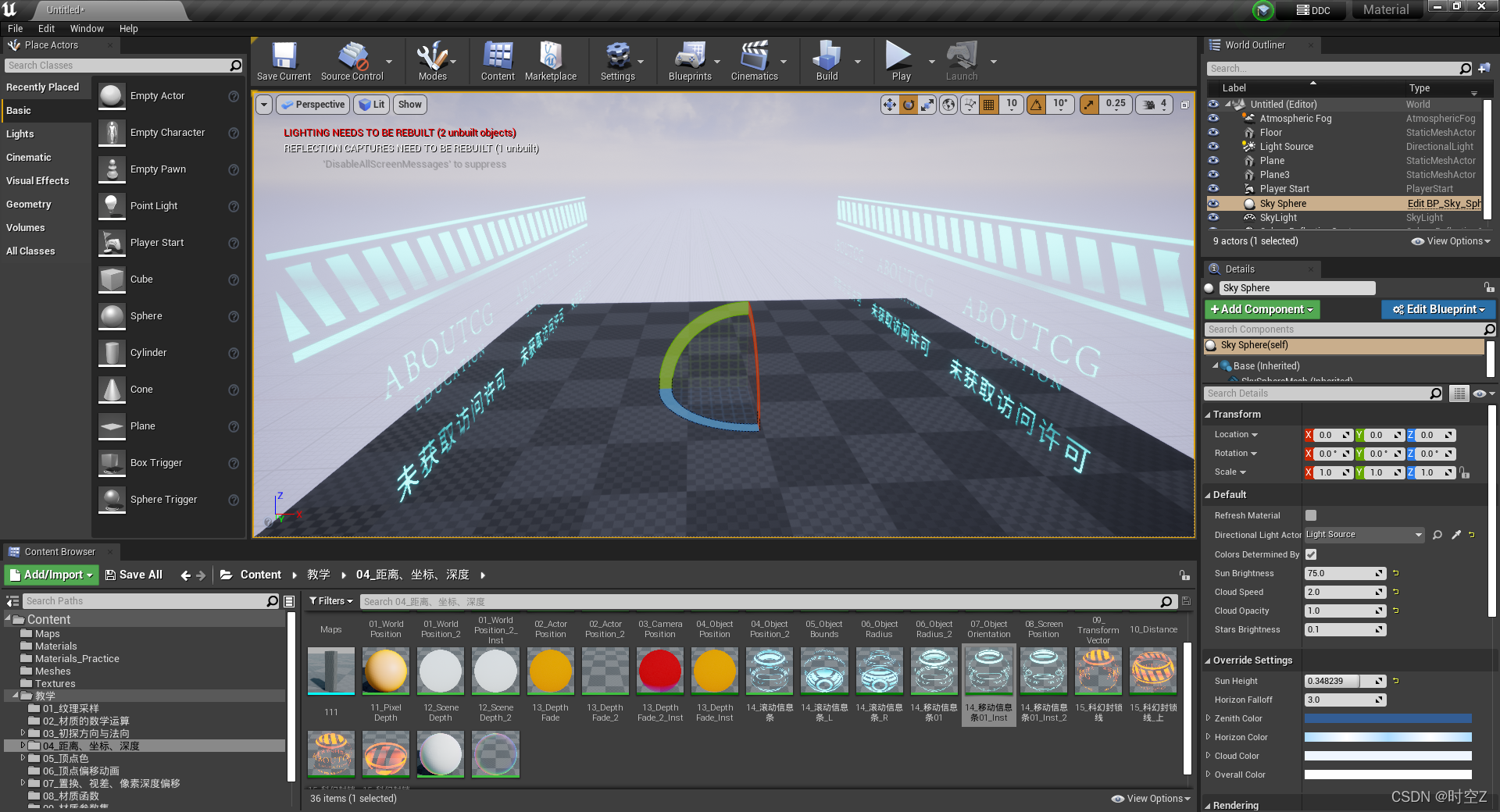Image resolution: width=1500 pixels, height=812 pixels.
Task: Select the rotate gizmo icon in viewport
Action: 909,105
